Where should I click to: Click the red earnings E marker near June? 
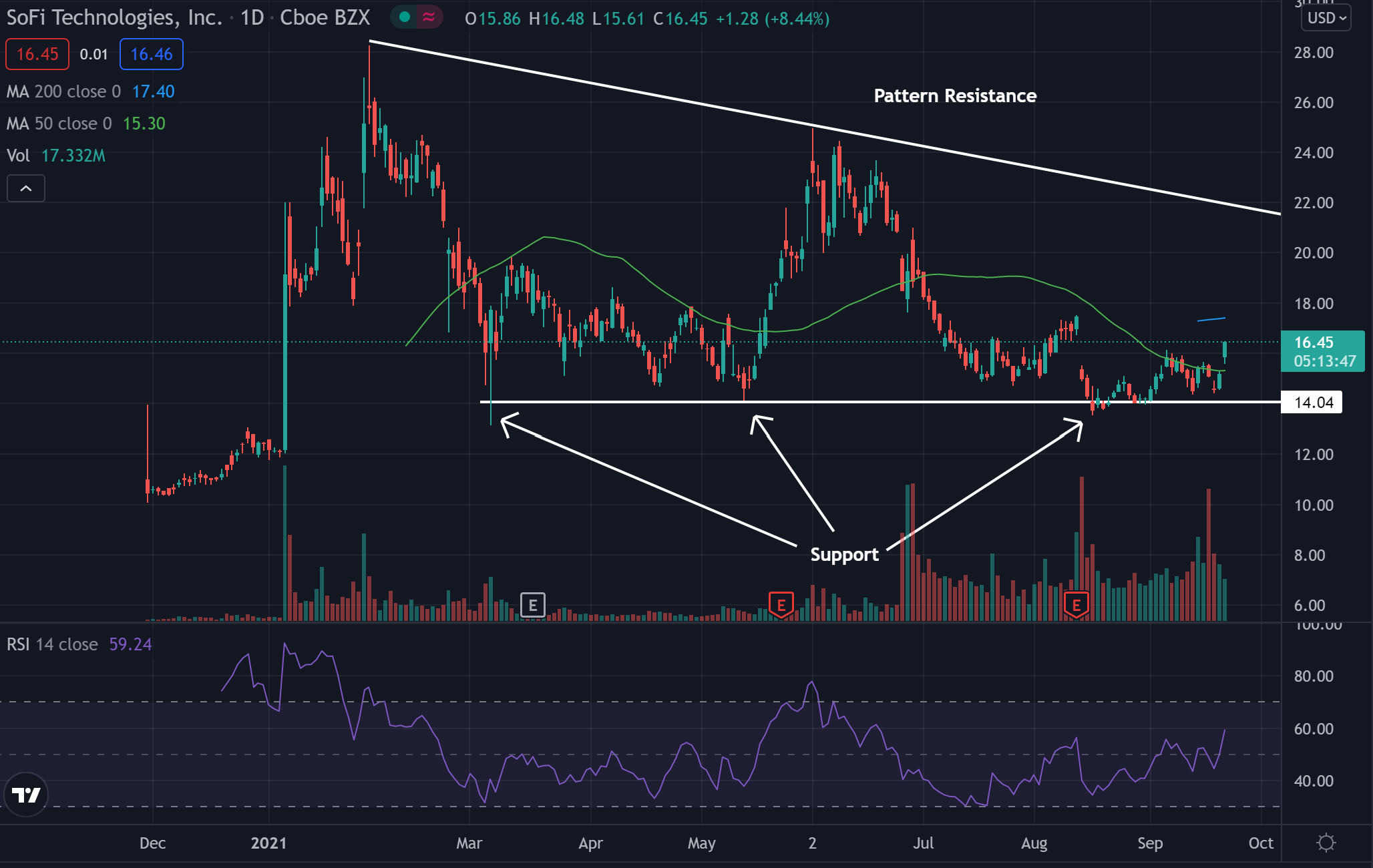781,605
